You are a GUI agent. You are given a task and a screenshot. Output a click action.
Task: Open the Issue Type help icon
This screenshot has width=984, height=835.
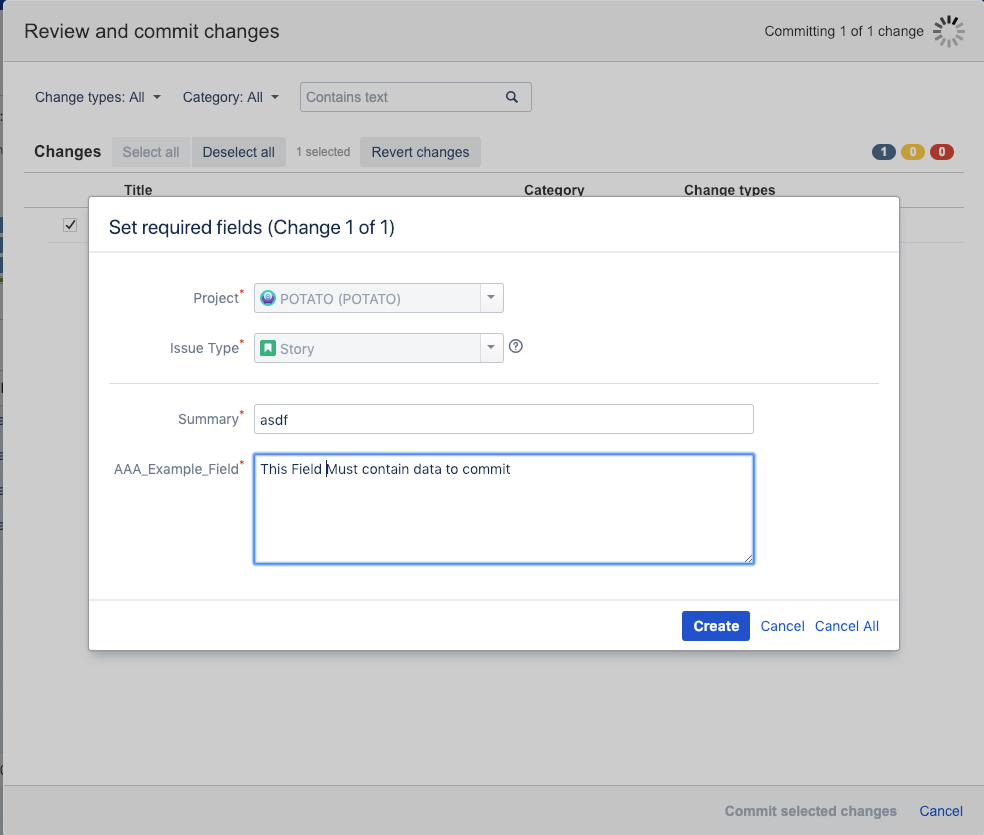tap(516, 346)
